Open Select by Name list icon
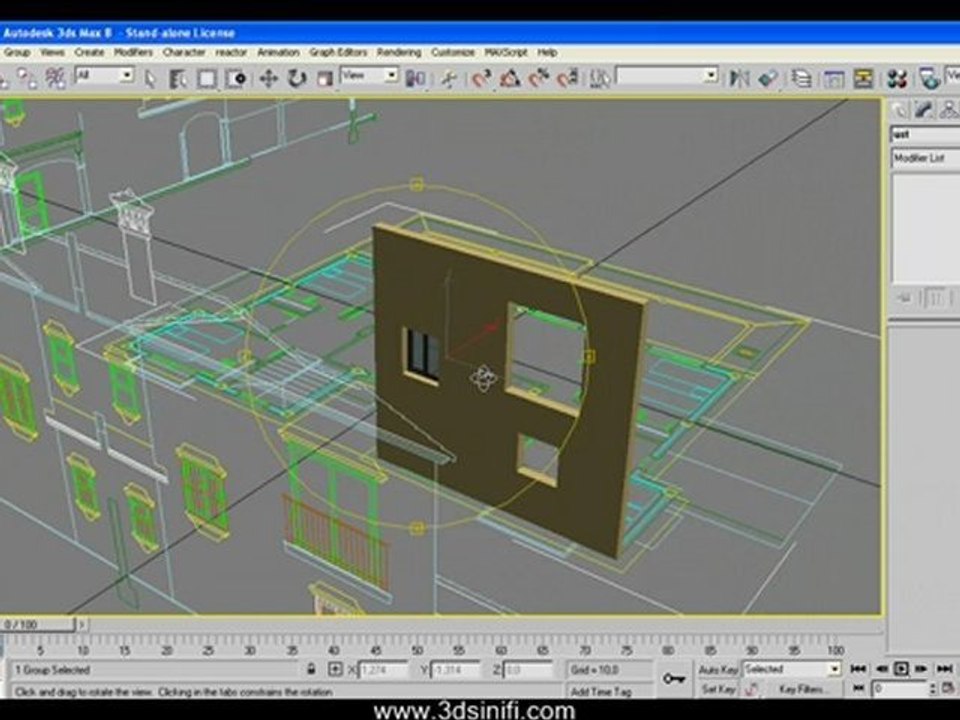This screenshot has width=960, height=720. [178, 78]
